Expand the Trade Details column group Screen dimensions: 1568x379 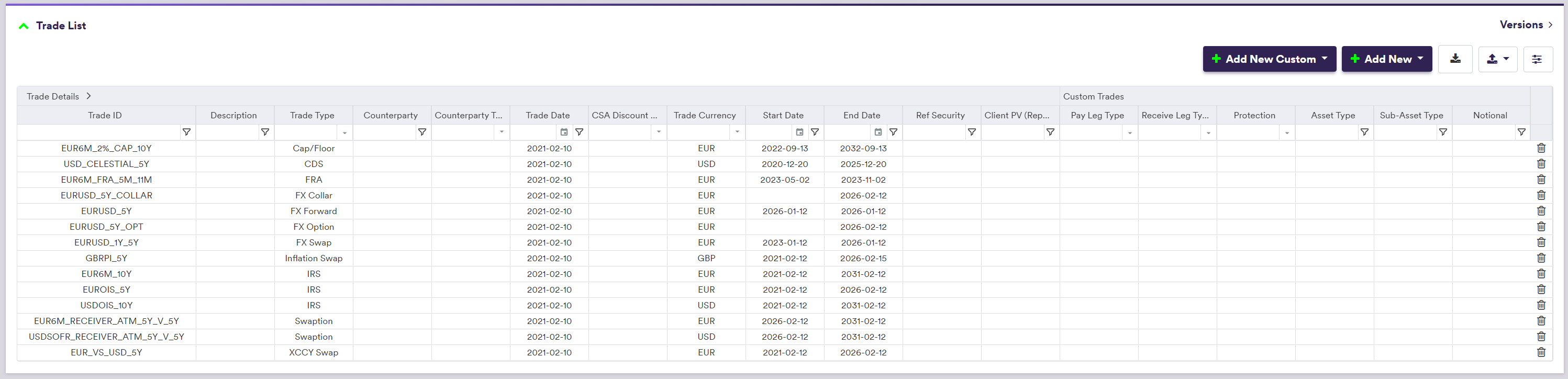pos(89,96)
